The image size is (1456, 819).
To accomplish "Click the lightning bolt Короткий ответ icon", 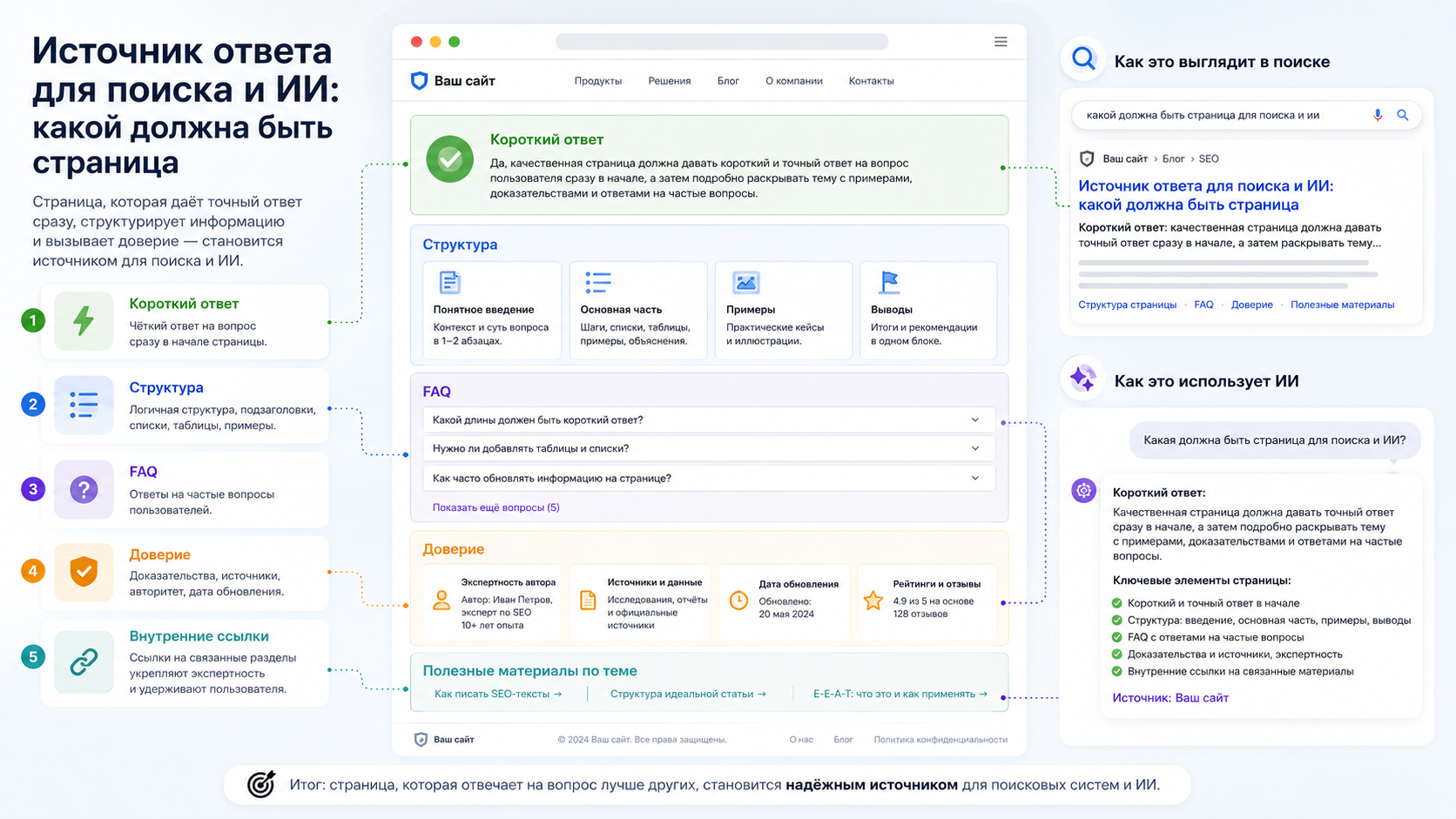I will click(84, 321).
